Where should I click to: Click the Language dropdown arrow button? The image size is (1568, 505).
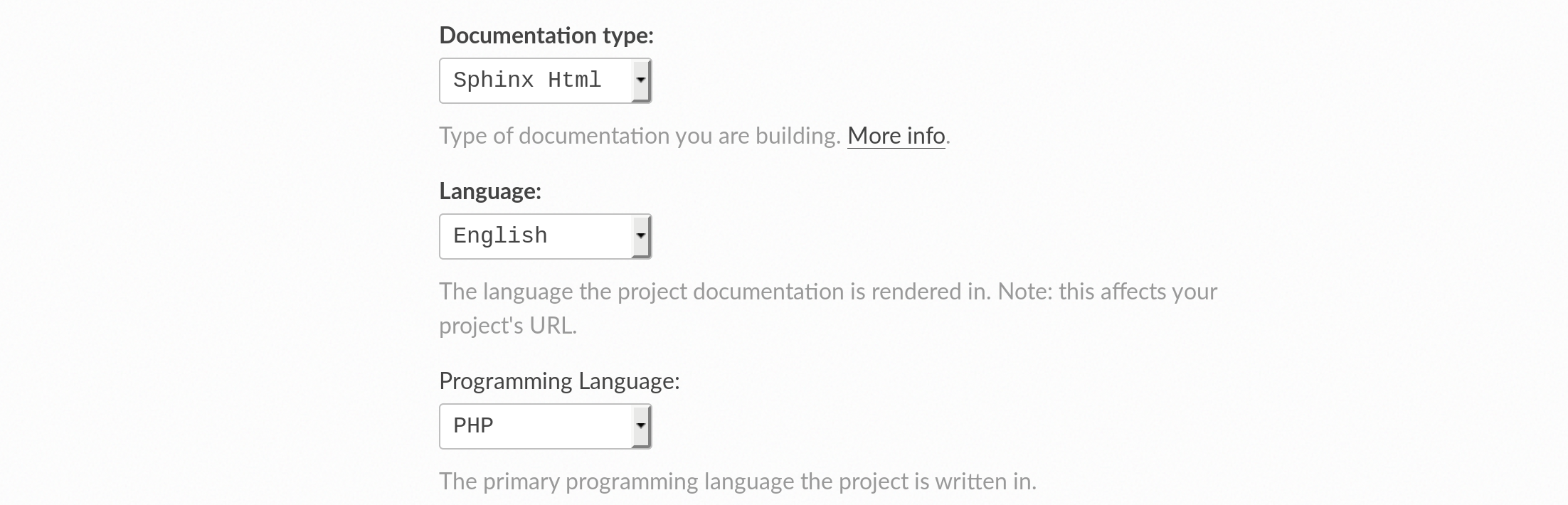coord(641,236)
